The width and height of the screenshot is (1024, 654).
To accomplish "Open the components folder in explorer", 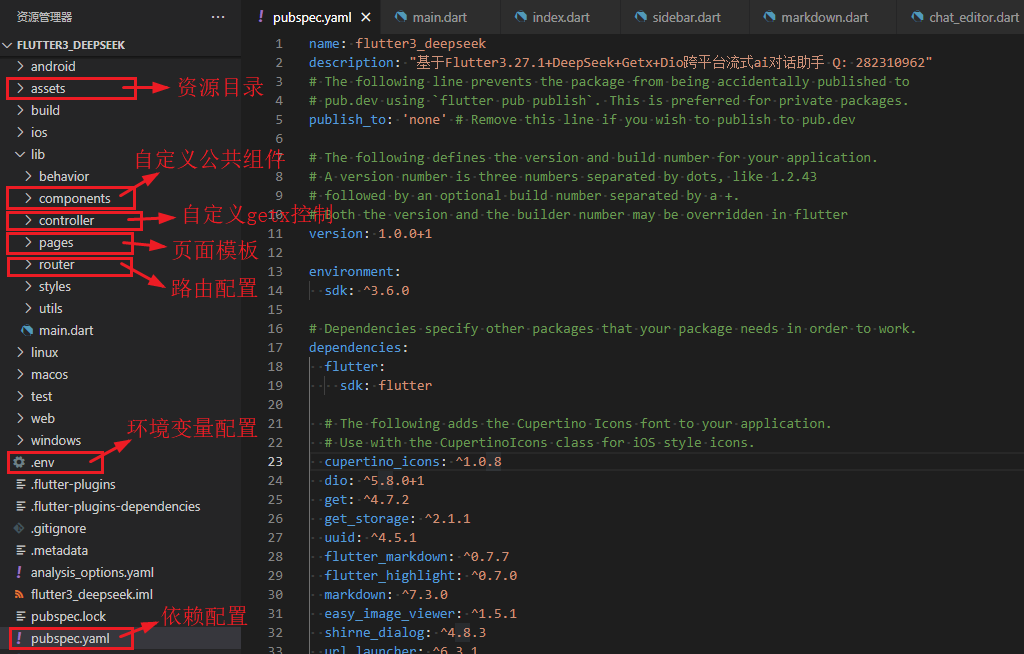I will [75, 198].
